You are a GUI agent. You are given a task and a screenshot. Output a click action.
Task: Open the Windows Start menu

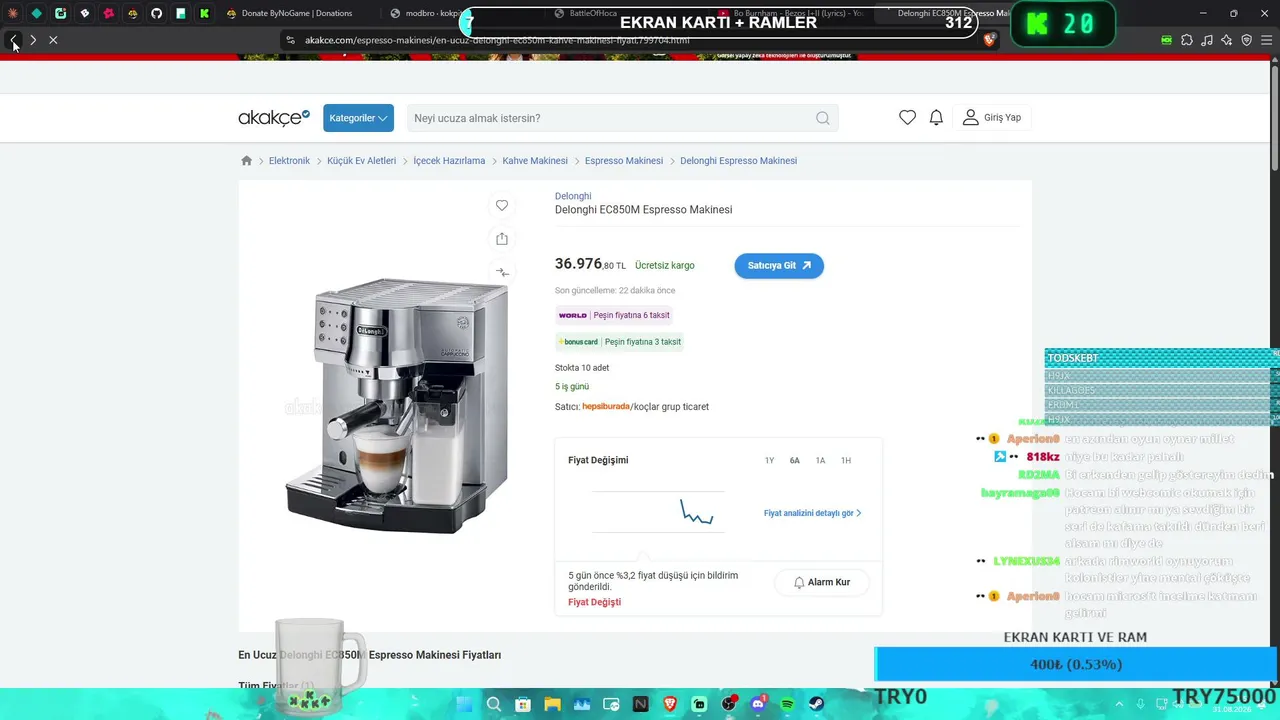tap(464, 704)
